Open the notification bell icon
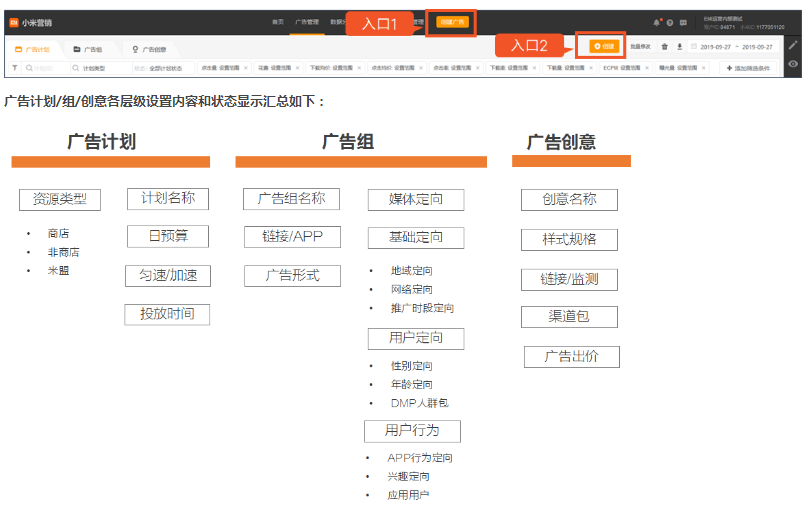The width and height of the screenshot is (805, 508). pos(657,23)
